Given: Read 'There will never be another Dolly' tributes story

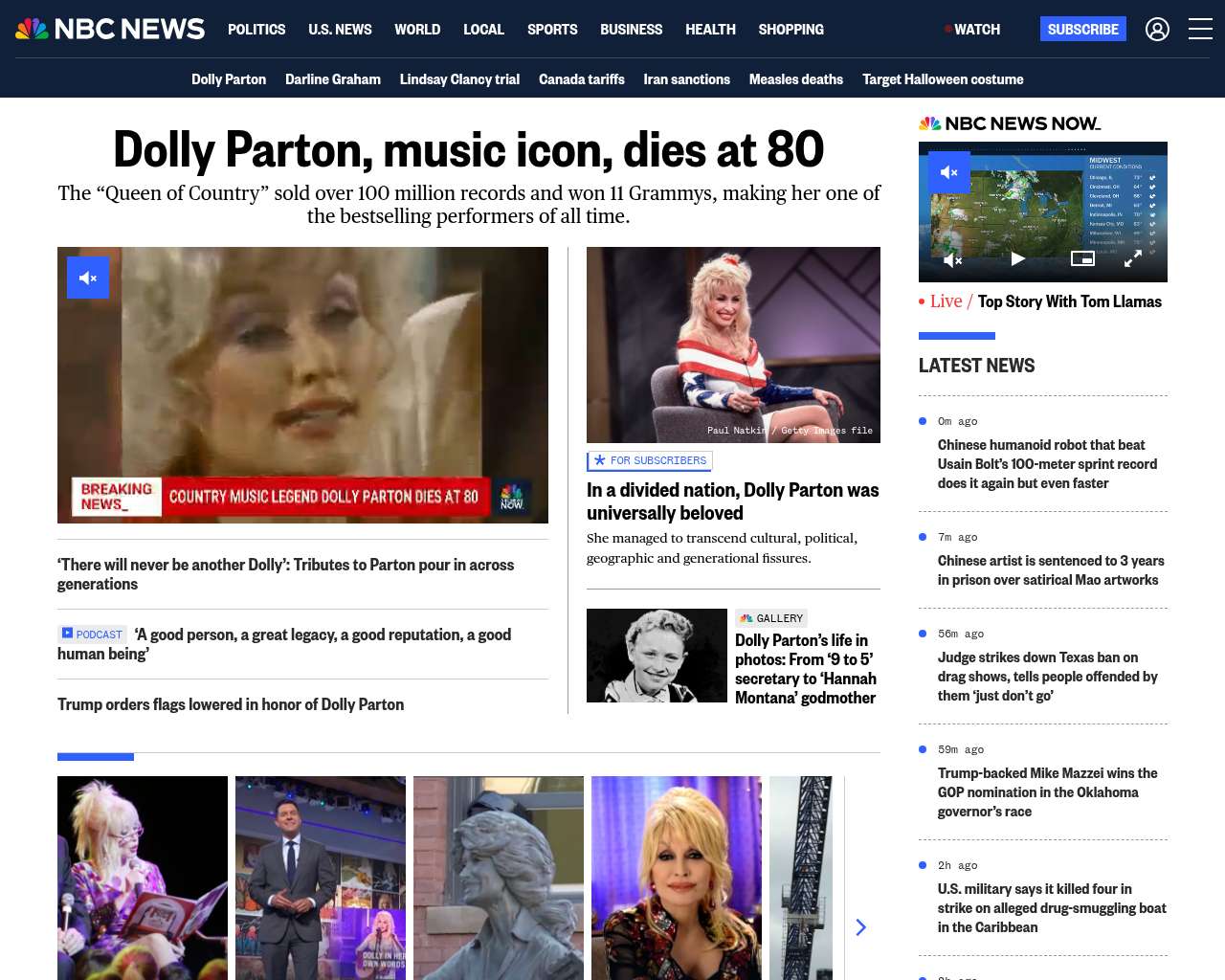Looking at the screenshot, I should click(x=285, y=574).
